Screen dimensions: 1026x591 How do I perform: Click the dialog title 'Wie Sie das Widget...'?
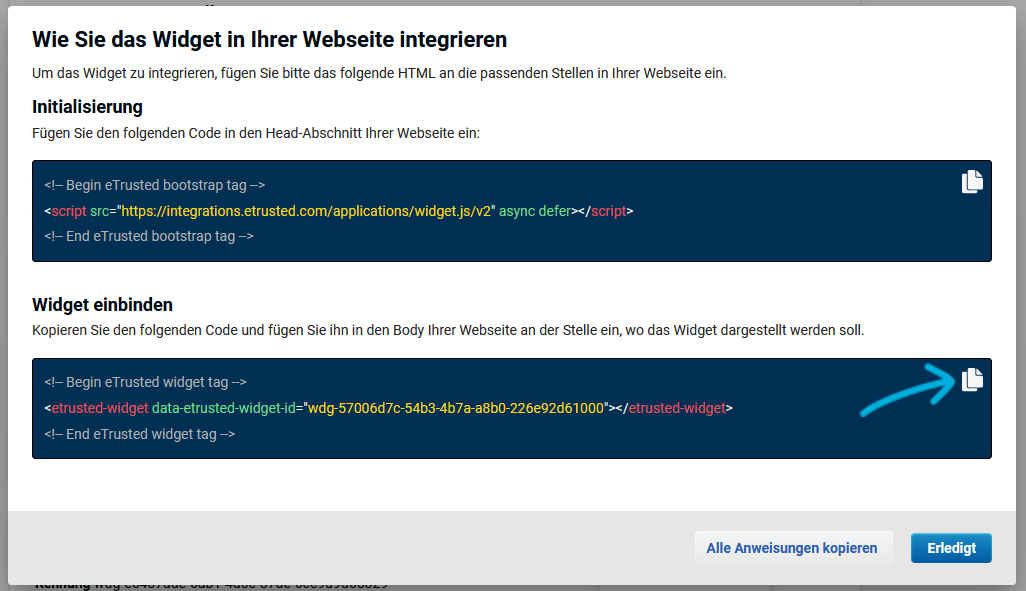(x=270, y=39)
